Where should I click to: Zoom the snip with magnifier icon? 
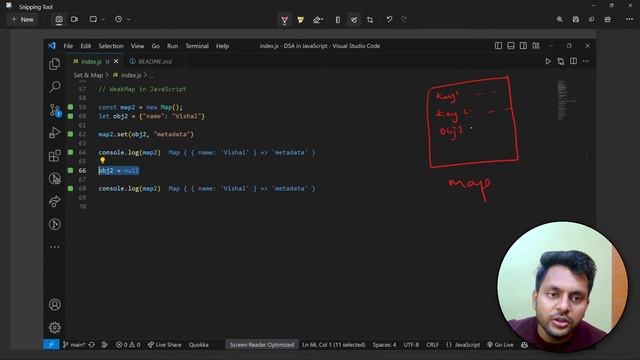pyautogui.click(x=560, y=19)
